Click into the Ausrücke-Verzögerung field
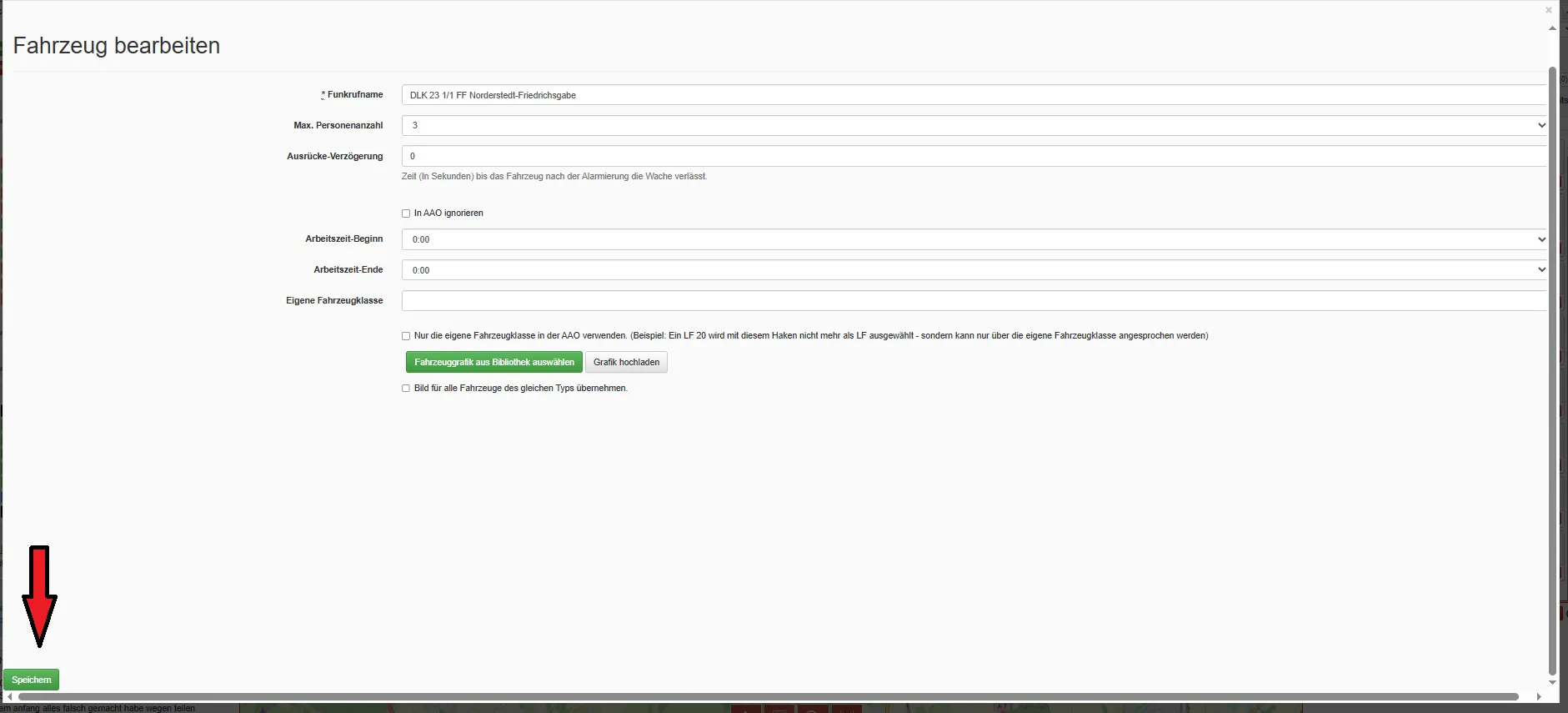This screenshot has height=713, width=1568. pos(974,156)
